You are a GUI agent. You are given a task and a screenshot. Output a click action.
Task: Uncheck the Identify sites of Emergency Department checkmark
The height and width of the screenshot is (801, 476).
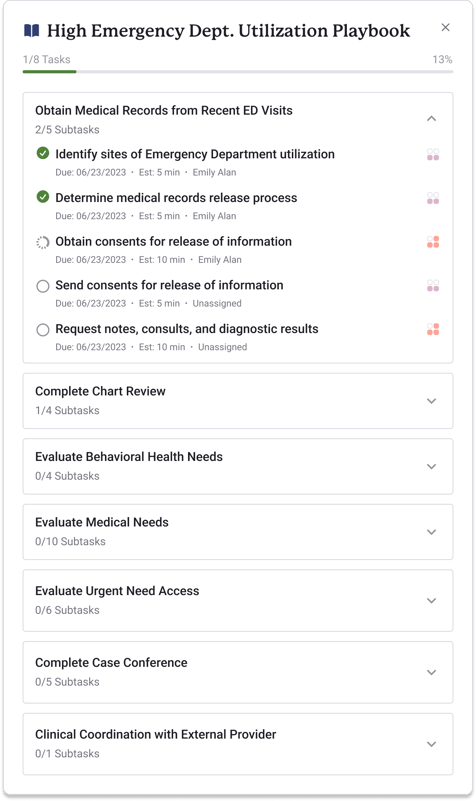[43, 153]
